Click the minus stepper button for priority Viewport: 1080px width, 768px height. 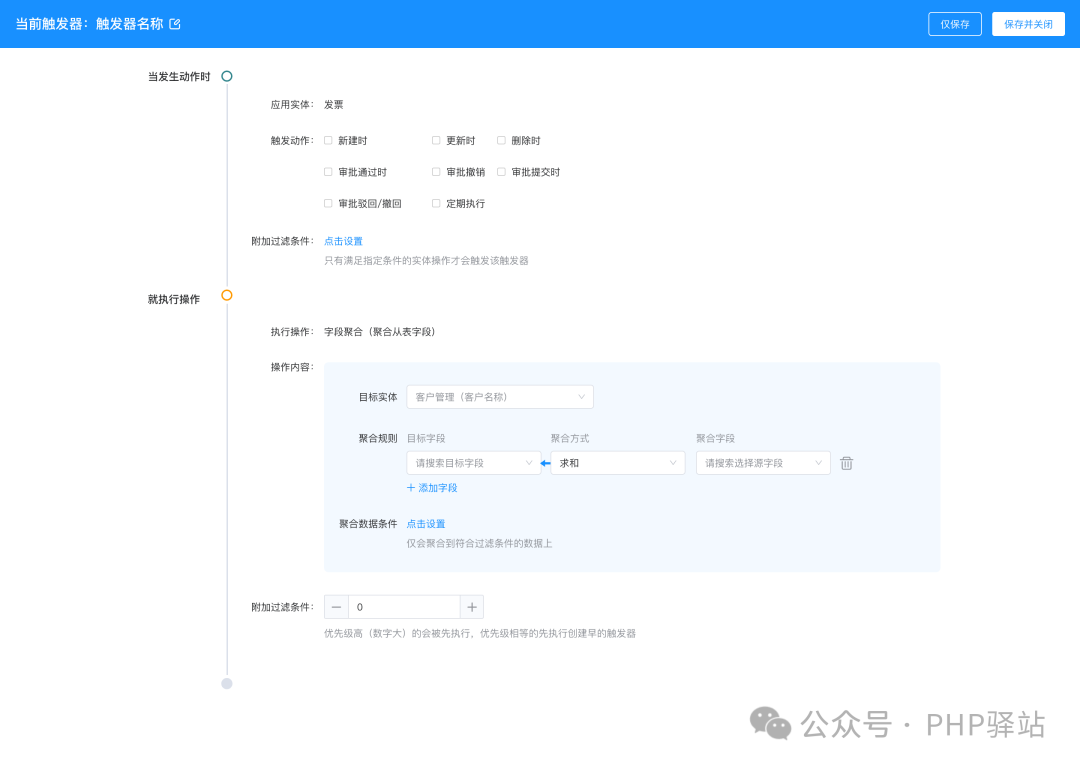click(x=336, y=608)
